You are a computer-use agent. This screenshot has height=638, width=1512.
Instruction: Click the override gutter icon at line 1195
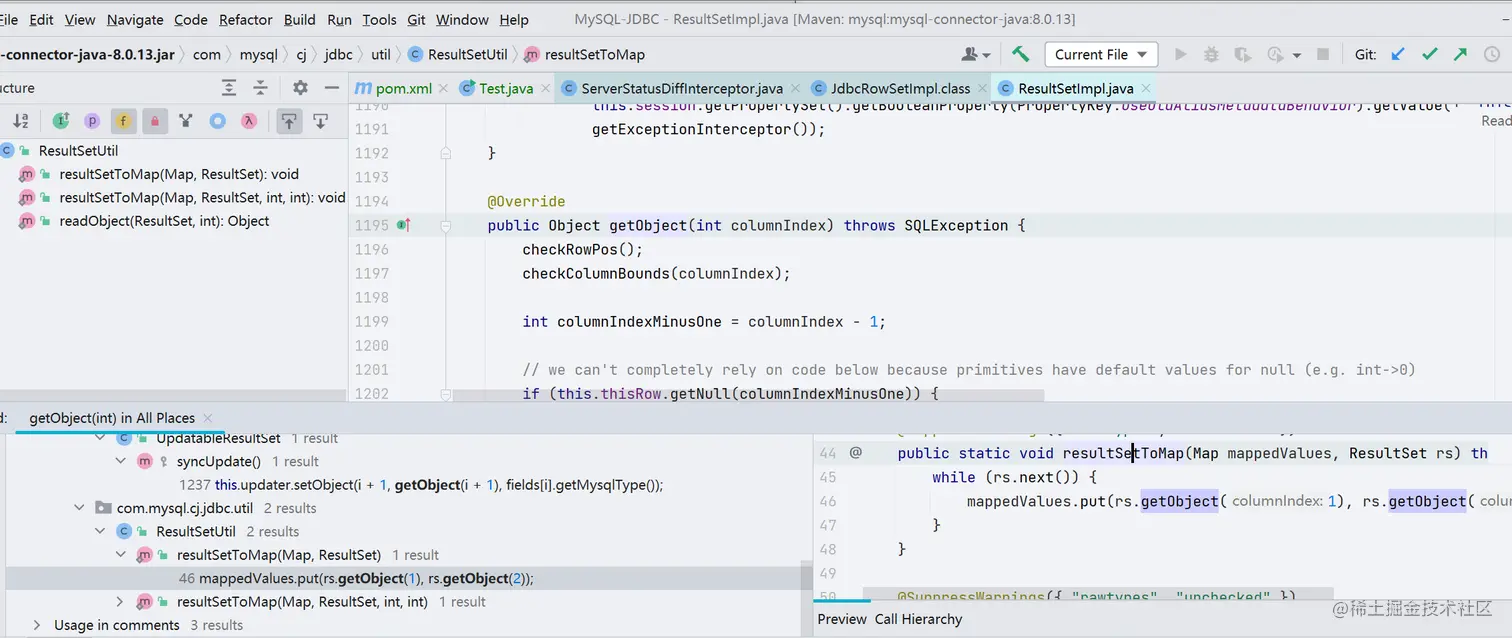click(404, 225)
